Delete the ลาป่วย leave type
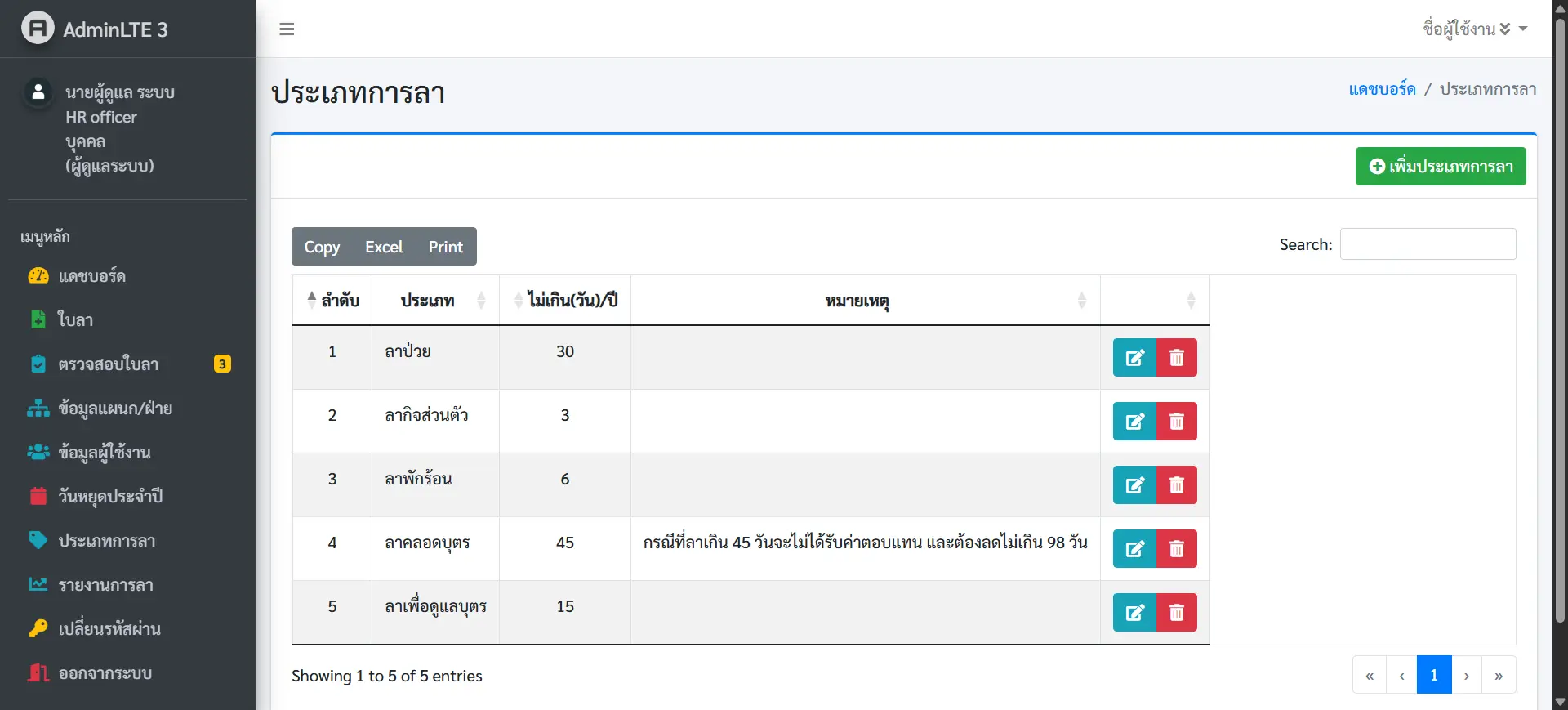1568x710 pixels. pos(1177,357)
